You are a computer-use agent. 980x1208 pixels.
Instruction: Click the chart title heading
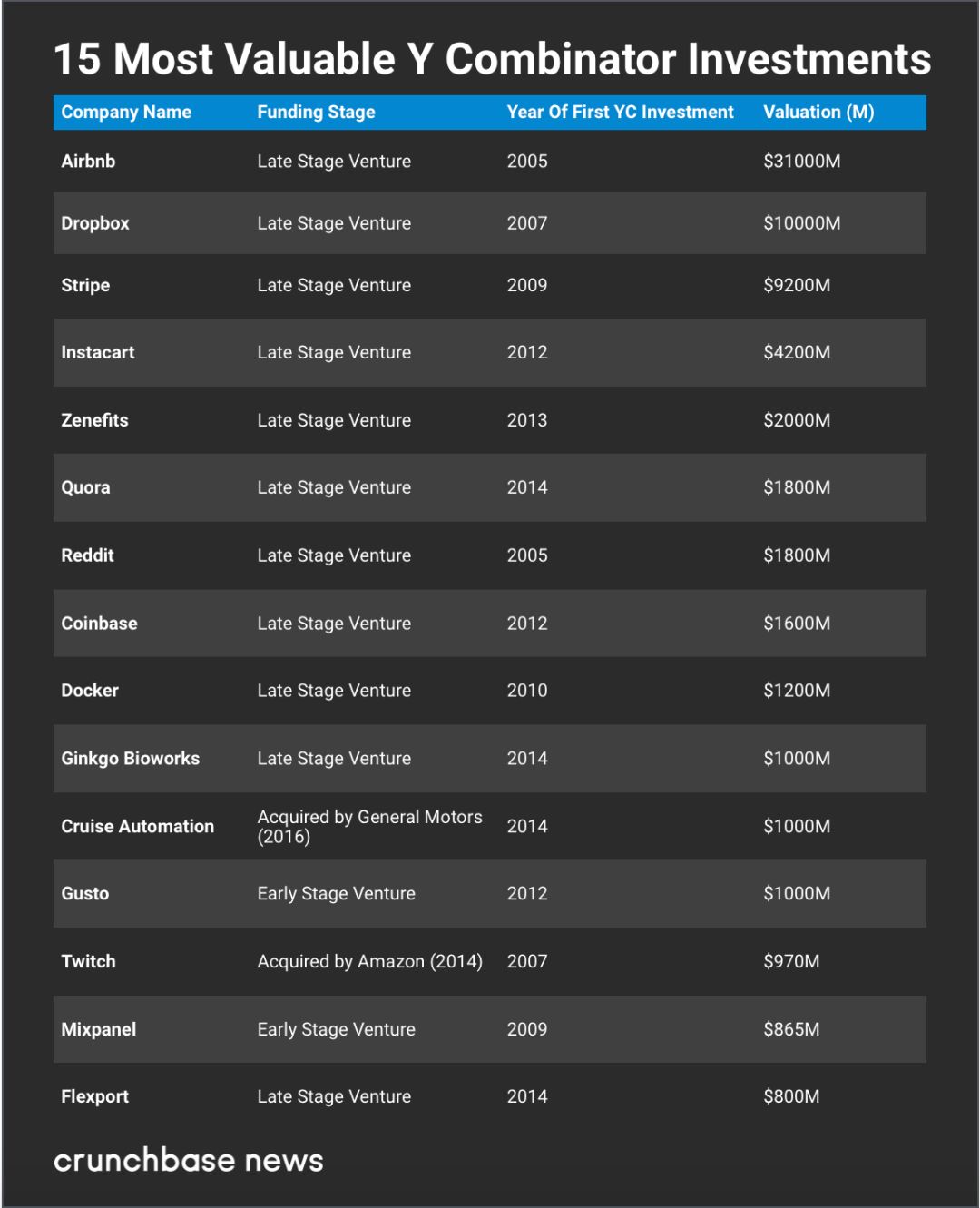(x=492, y=59)
